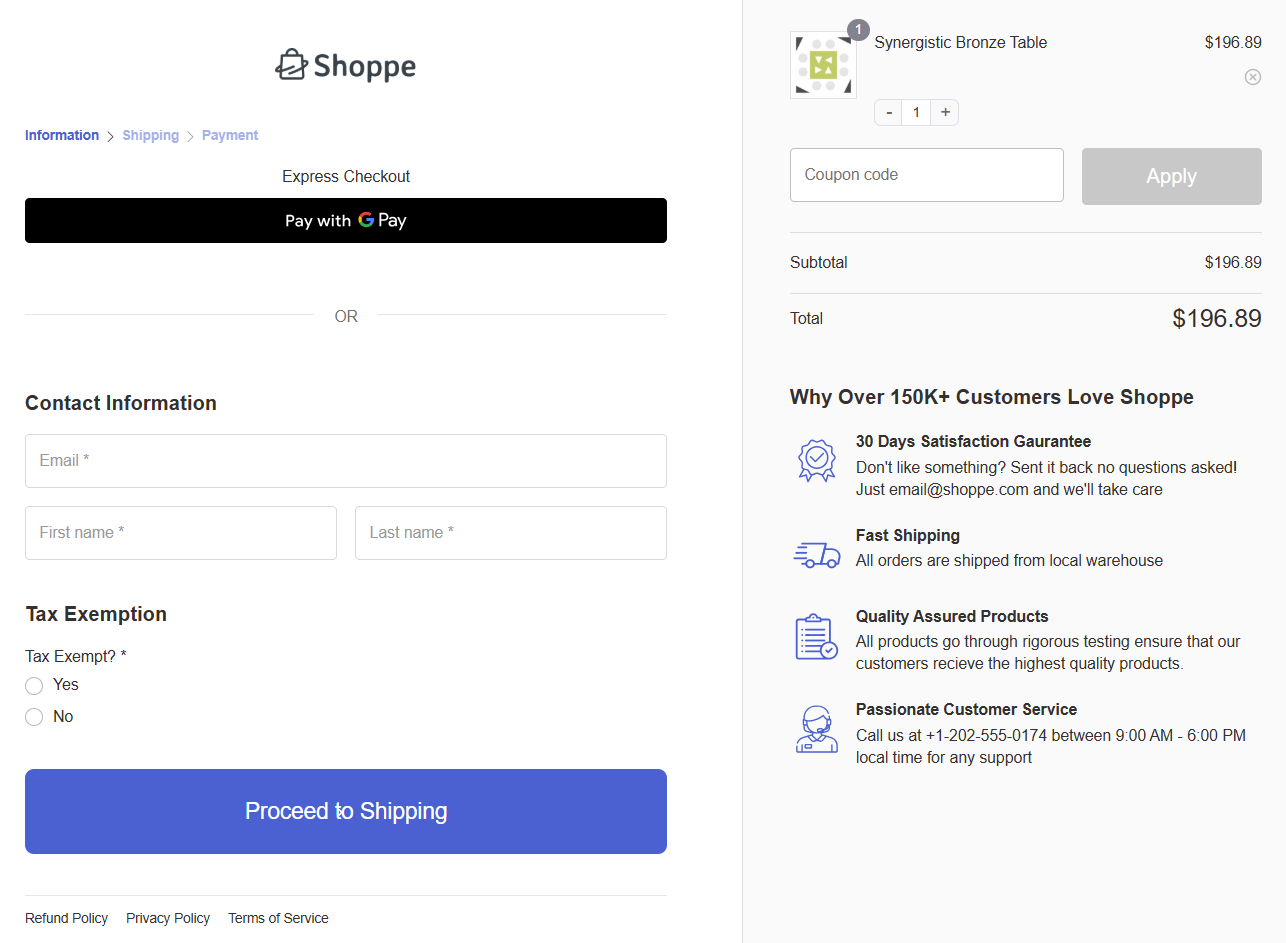Click the Shoppe logo
Viewport: 1286px width, 943px height.
(x=345, y=64)
